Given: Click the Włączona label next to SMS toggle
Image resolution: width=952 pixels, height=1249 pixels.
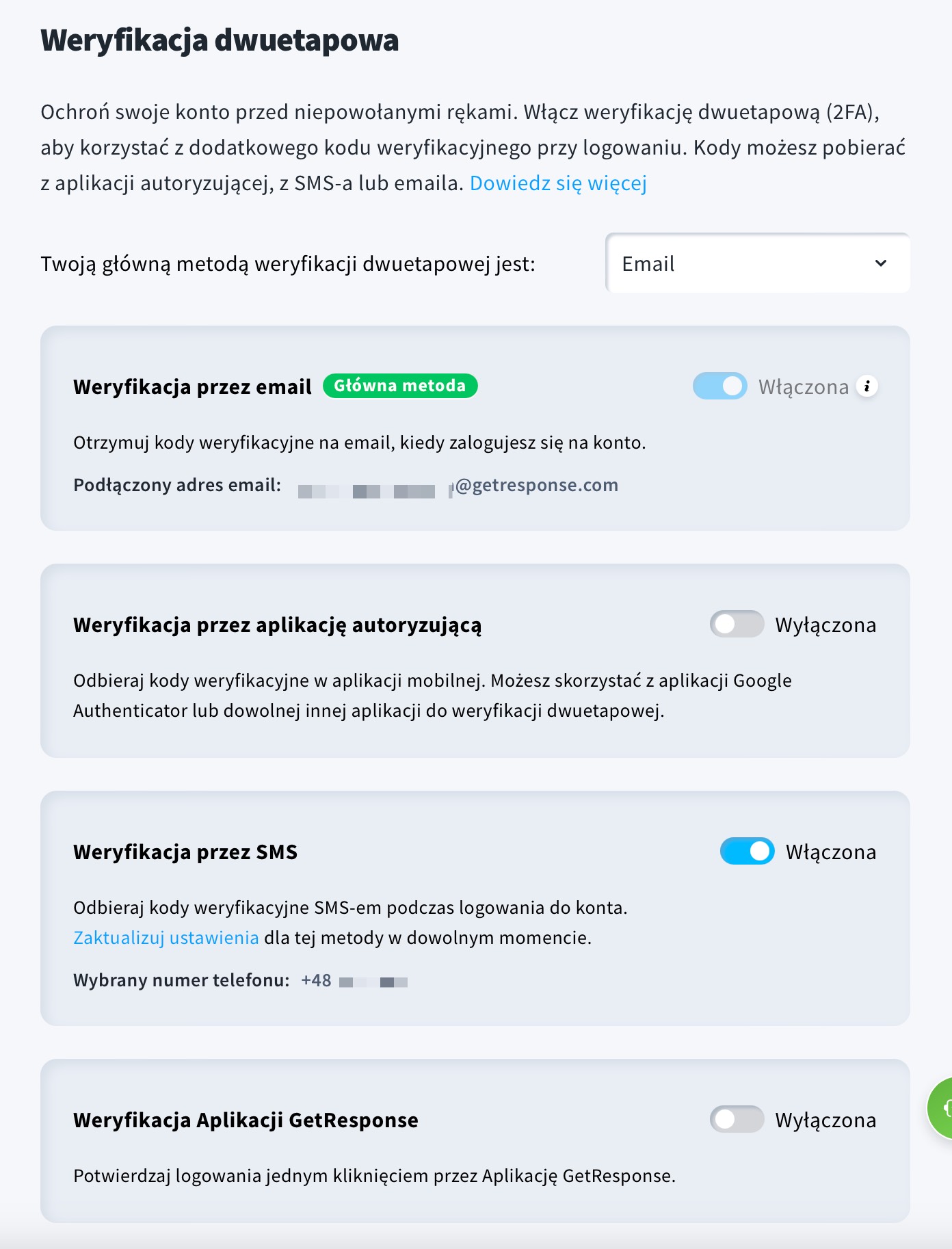Looking at the screenshot, I should pyautogui.click(x=831, y=852).
